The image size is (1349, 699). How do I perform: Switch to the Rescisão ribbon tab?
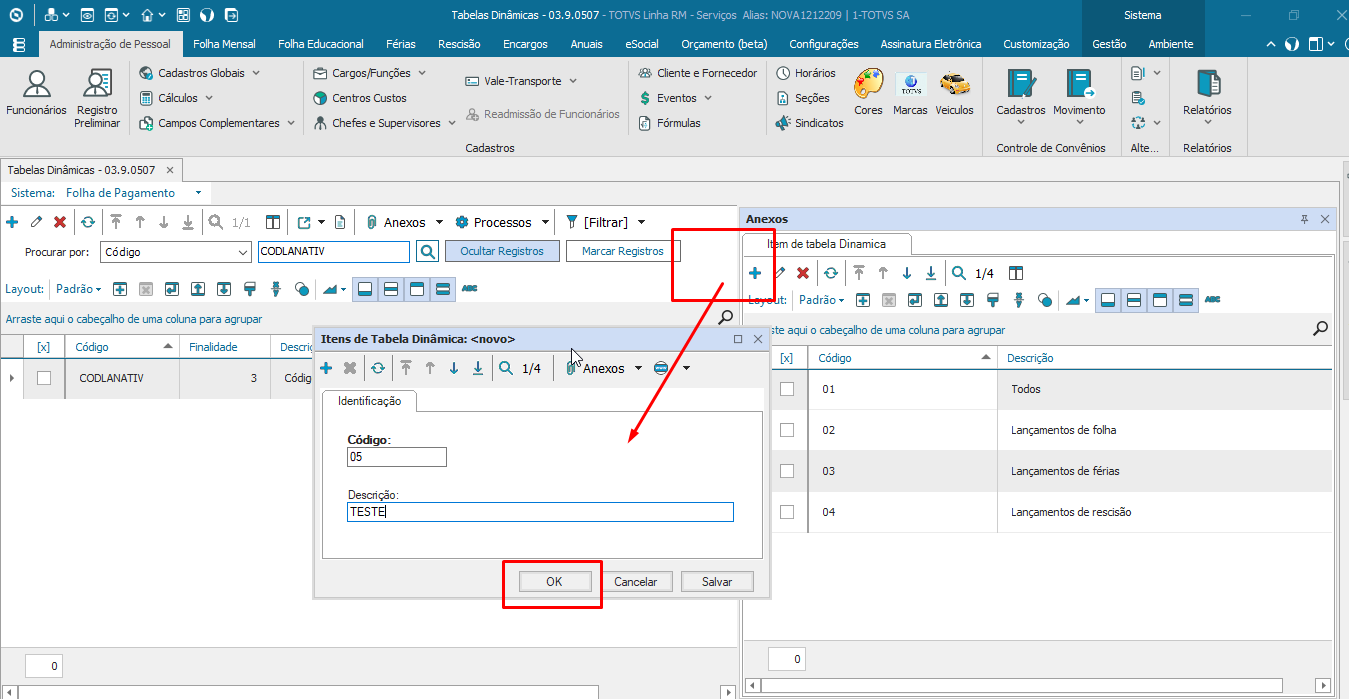[x=459, y=44]
